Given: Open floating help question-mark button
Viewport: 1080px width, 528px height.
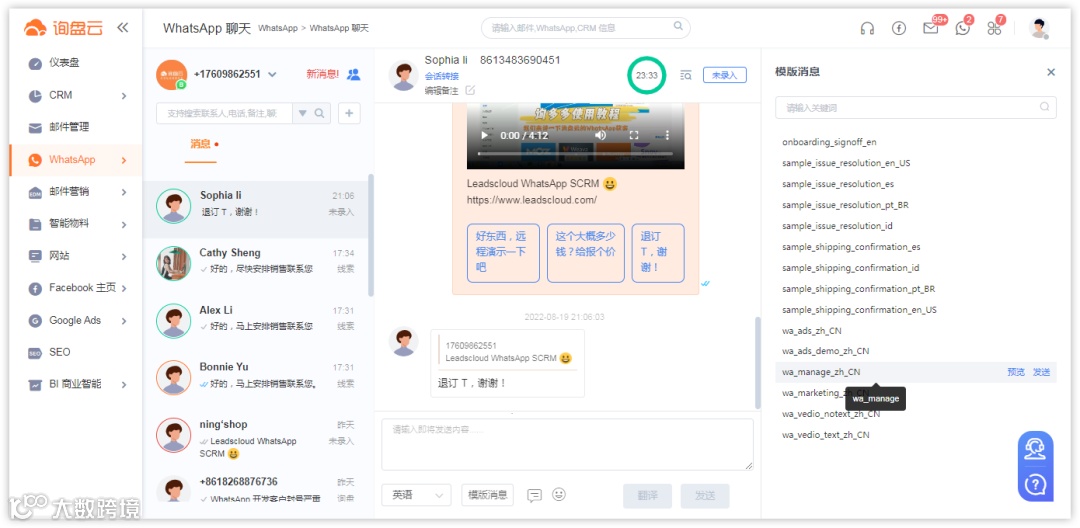Looking at the screenshot, I should pyautogui.click(x=1035, y=485).
